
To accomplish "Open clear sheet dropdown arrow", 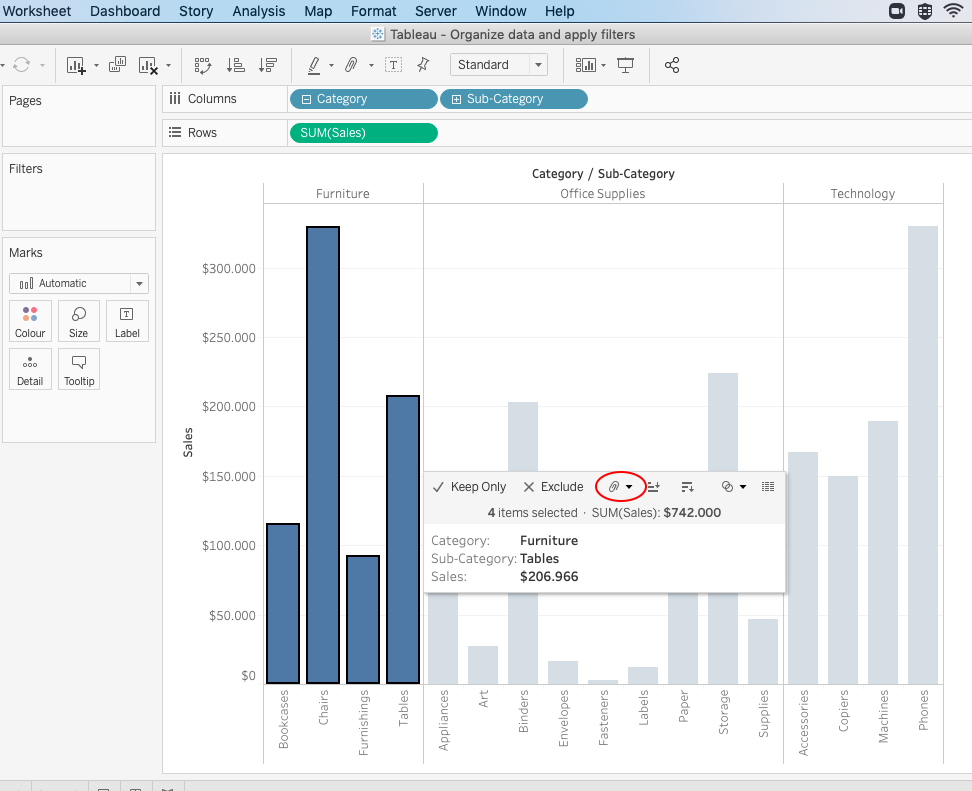I will tap(169, 65).
